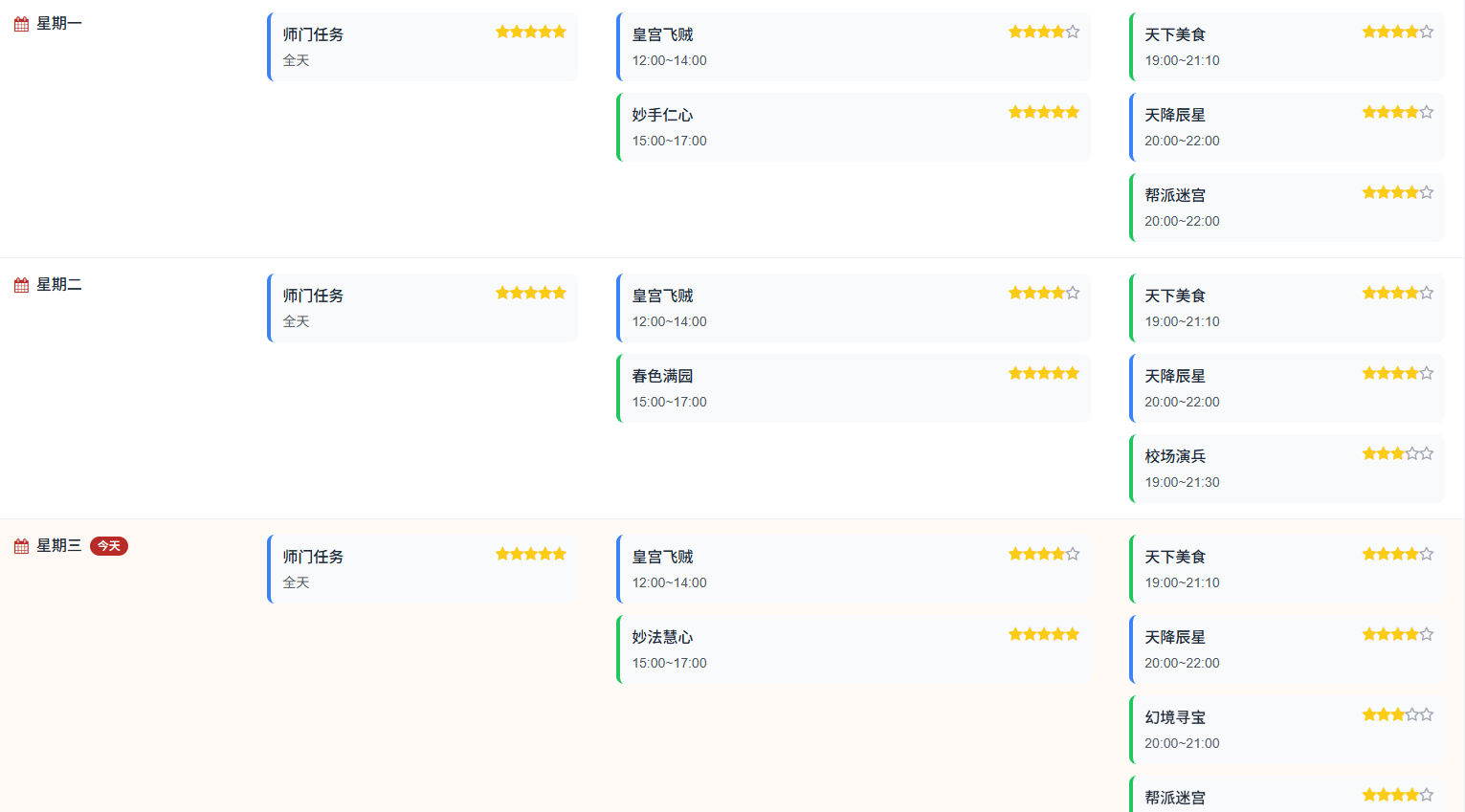Select Monday's 天降辰星 event card

[x=1287, y=127]
